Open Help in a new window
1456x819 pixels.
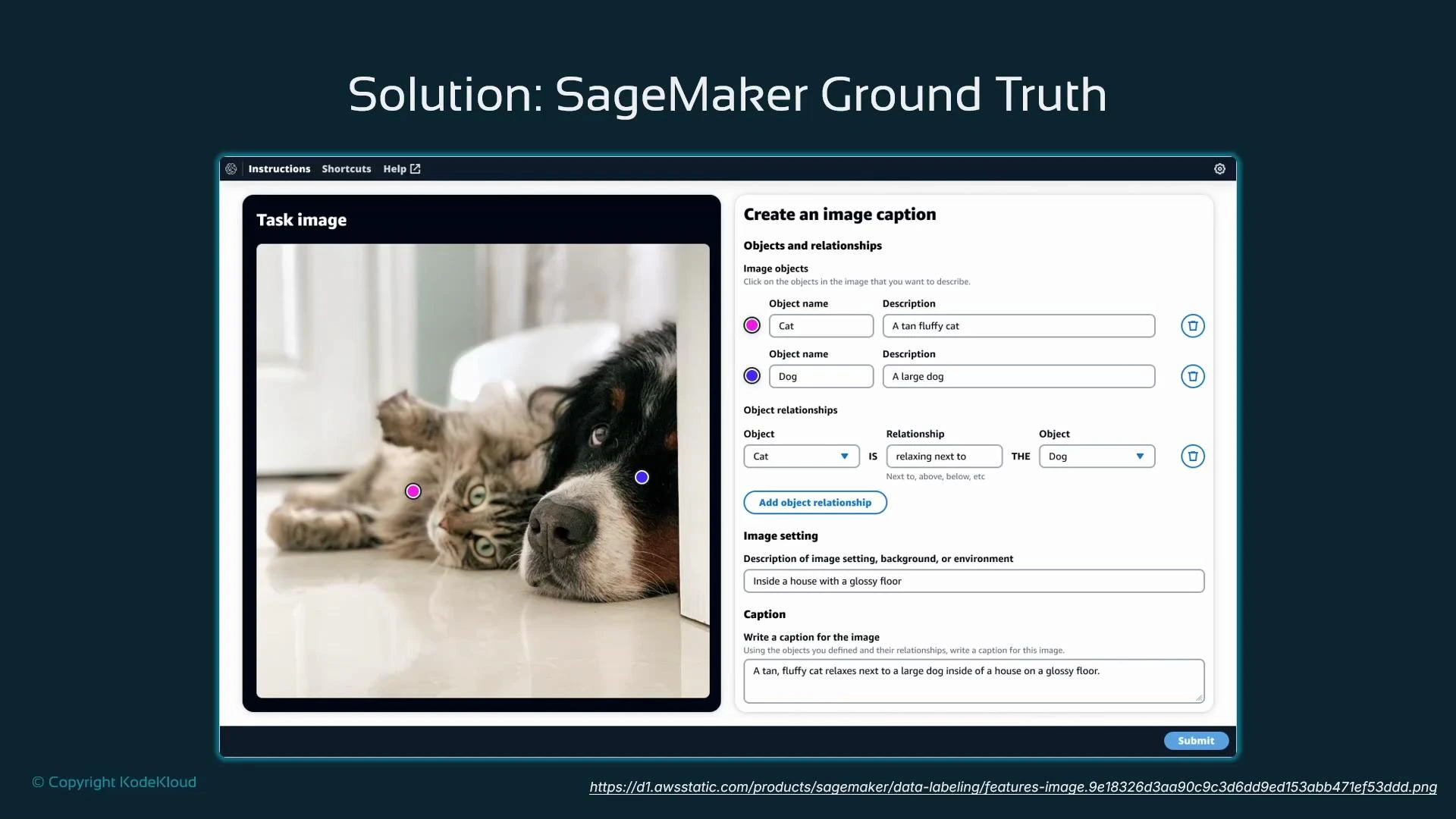point(401,168)
